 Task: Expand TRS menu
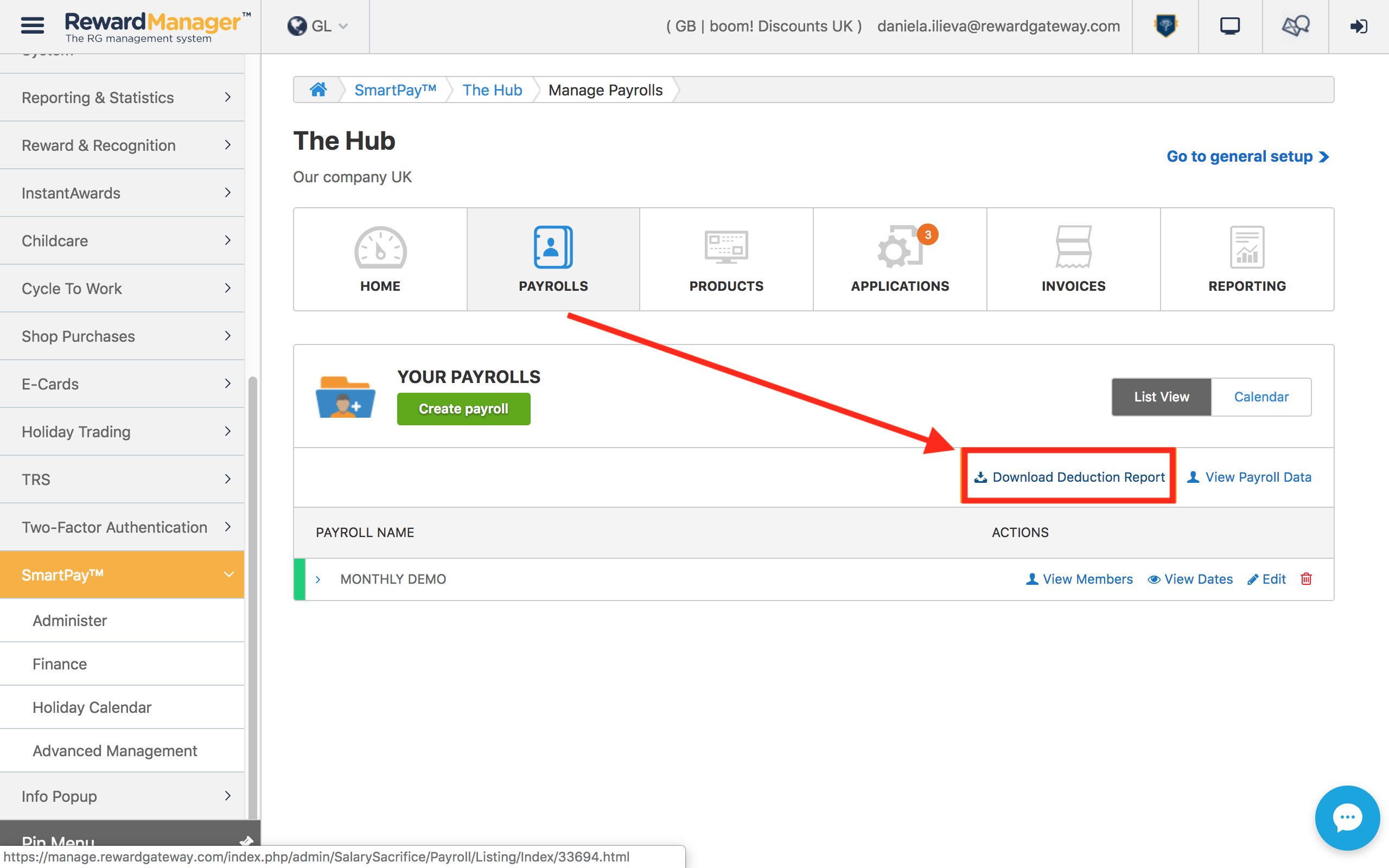pyautogui.click(x=122, y=479)
